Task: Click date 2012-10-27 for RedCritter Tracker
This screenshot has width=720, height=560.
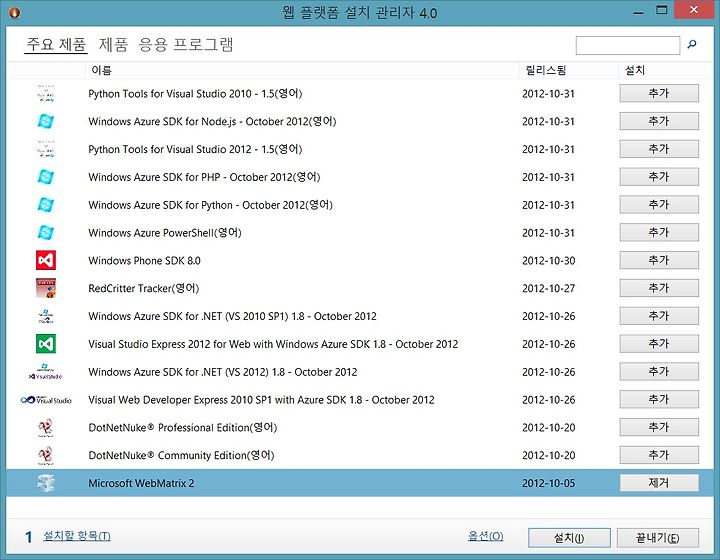Action: pos(548,289)
